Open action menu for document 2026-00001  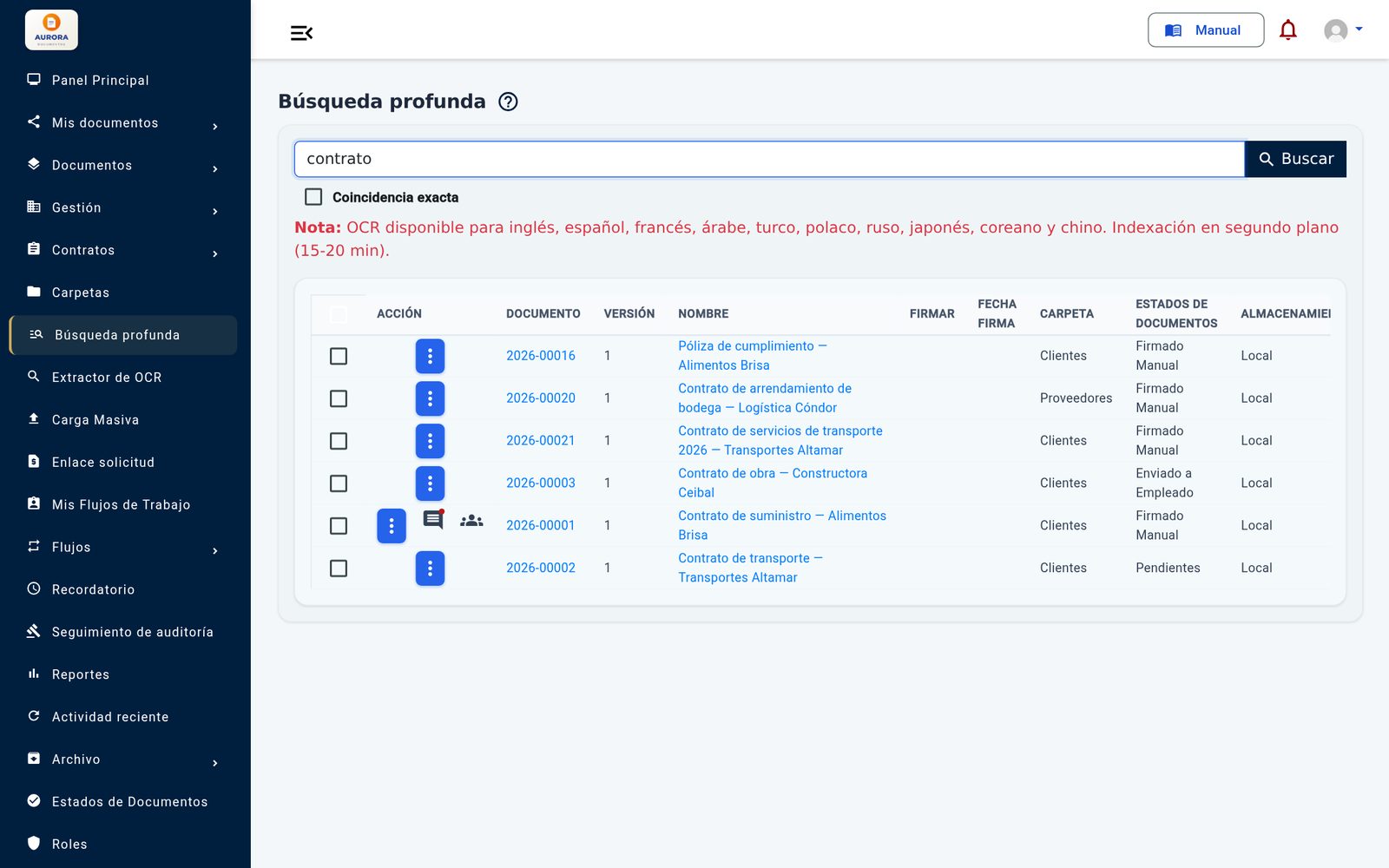[392, 526]
